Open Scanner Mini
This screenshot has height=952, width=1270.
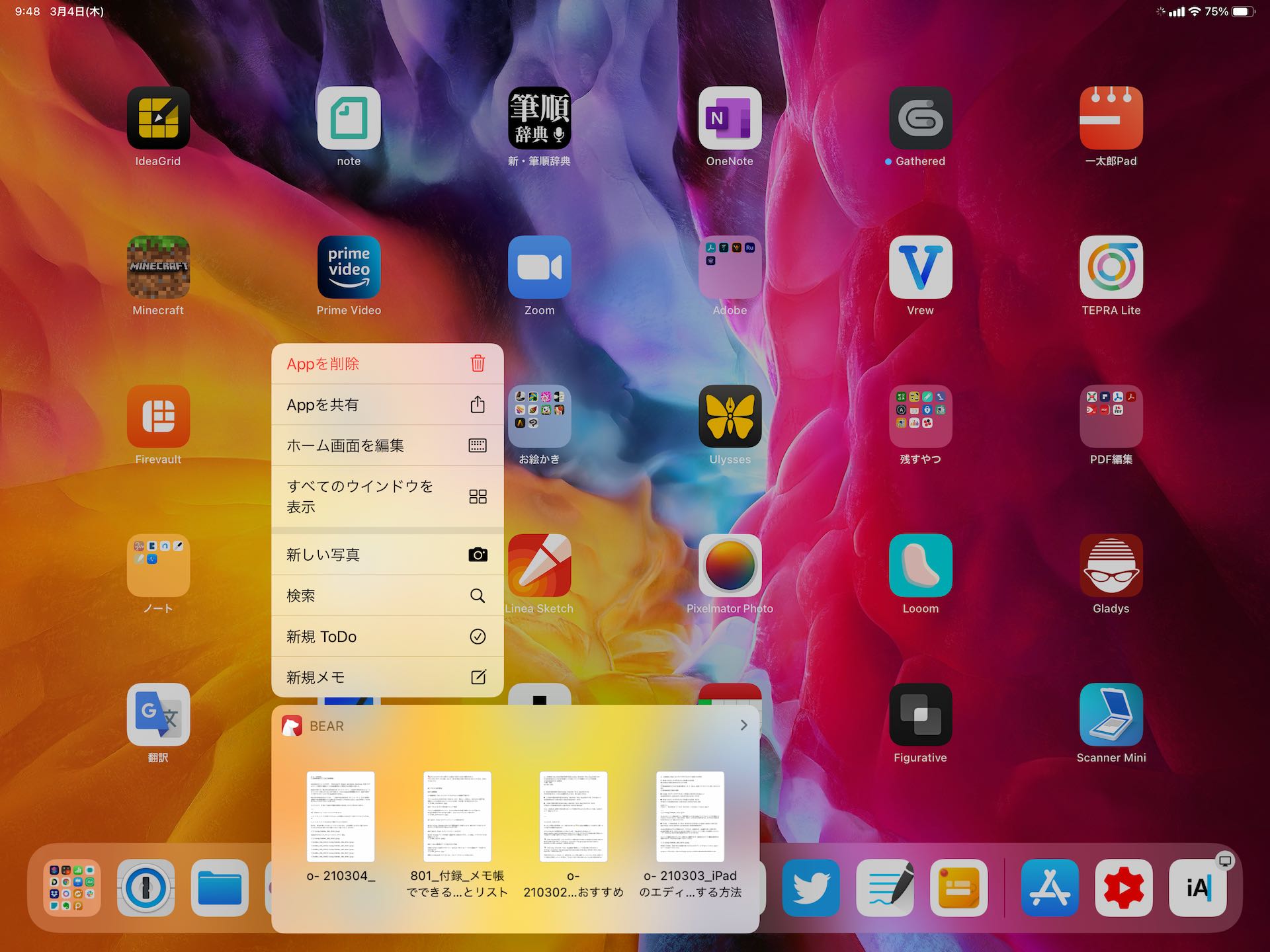(x=1111, y=715)
